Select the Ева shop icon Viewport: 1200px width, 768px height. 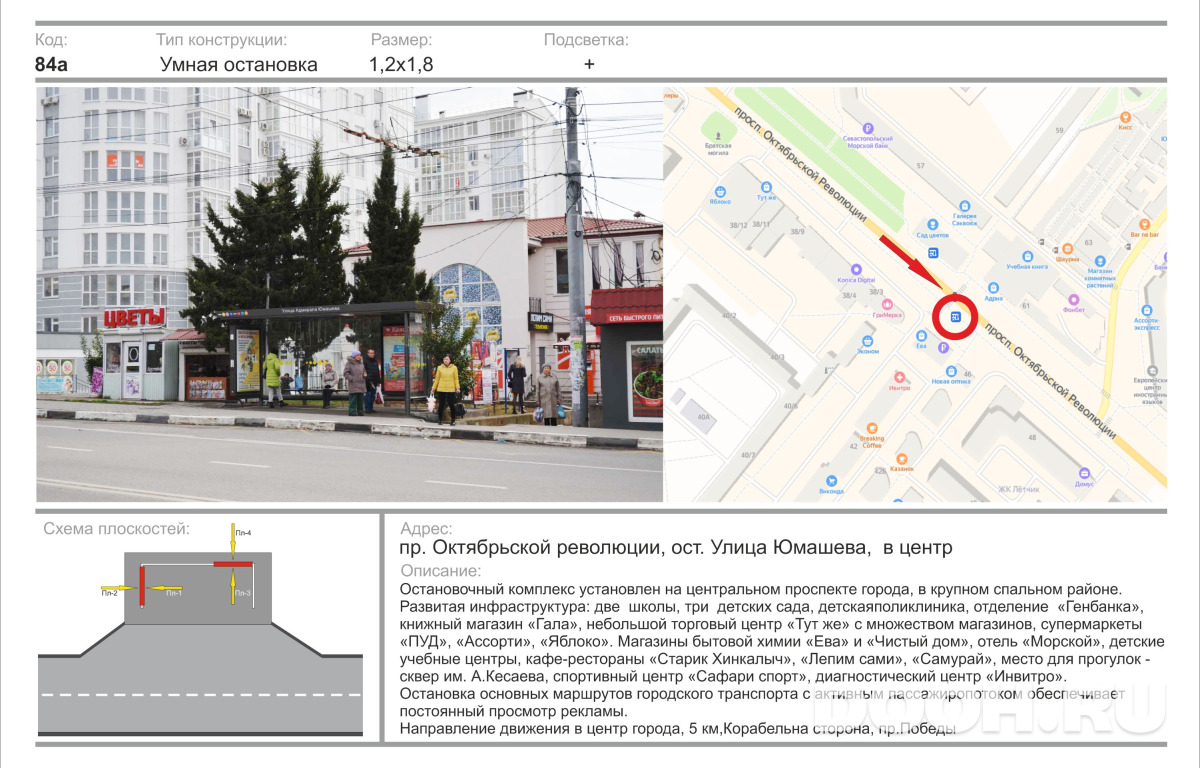tap(922, 335)
